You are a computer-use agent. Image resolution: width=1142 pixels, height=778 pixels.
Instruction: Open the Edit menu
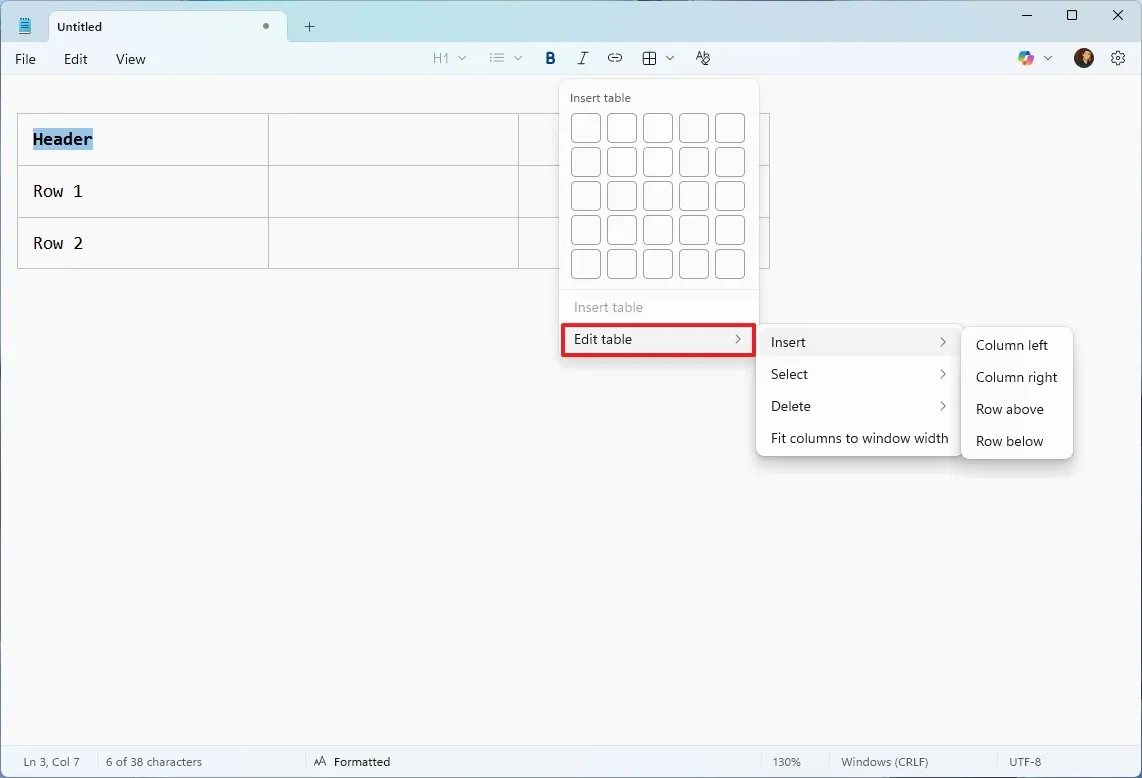click(x=75, y=59)
